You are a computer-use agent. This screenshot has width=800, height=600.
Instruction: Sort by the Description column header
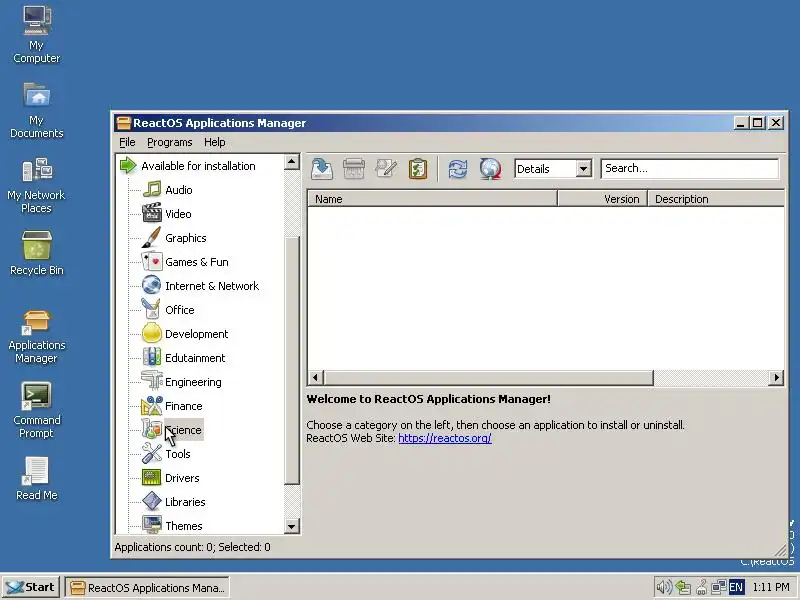point(716,199)
